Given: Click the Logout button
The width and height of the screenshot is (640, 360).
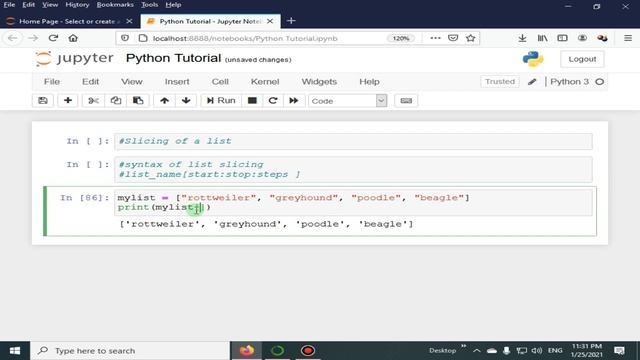Looking at the screenshot, I should click(x=582, y=59).
